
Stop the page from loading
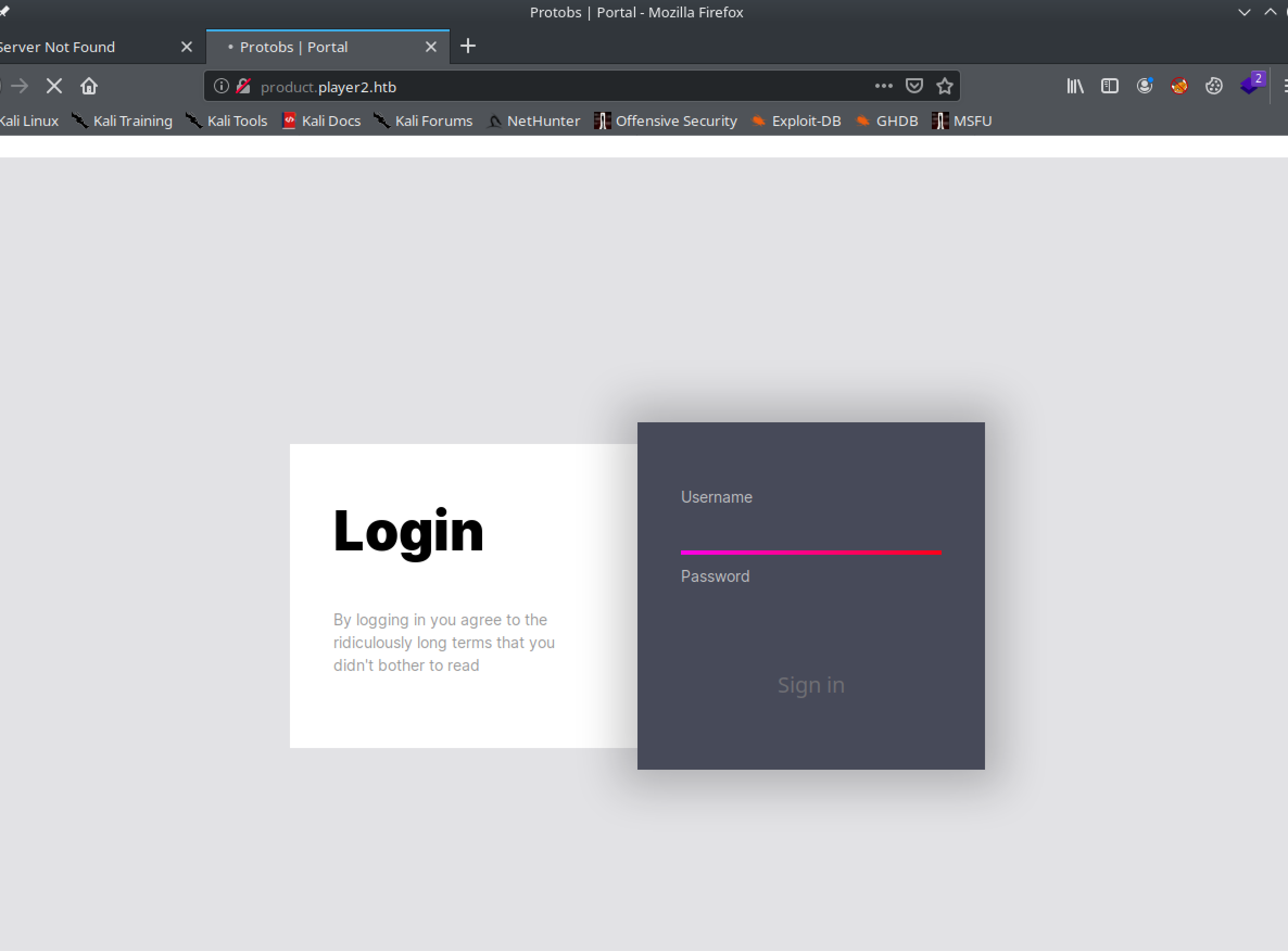click(54, 86)
